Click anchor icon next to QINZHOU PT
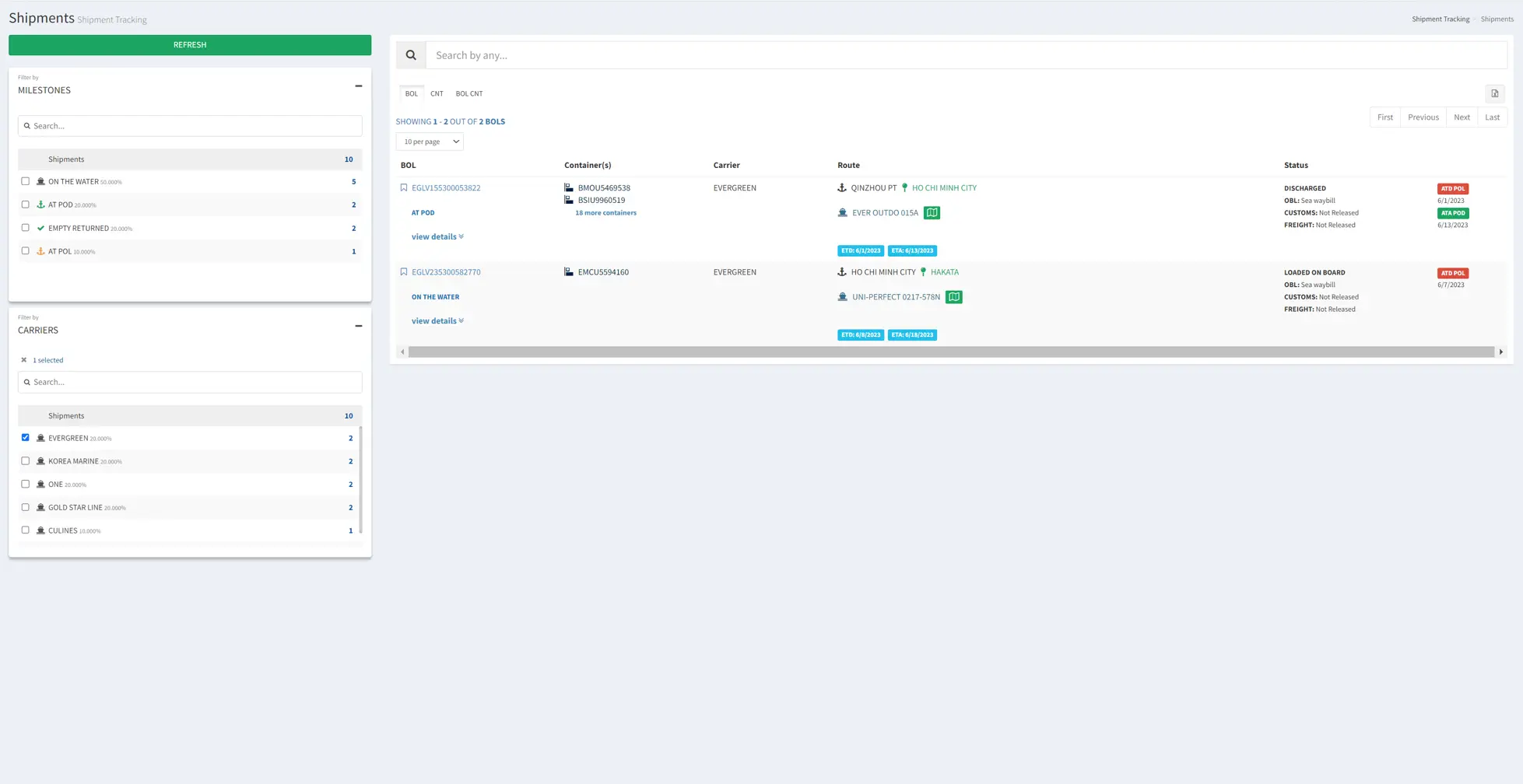Viewport: 1523px width, 784px height. 842,187
